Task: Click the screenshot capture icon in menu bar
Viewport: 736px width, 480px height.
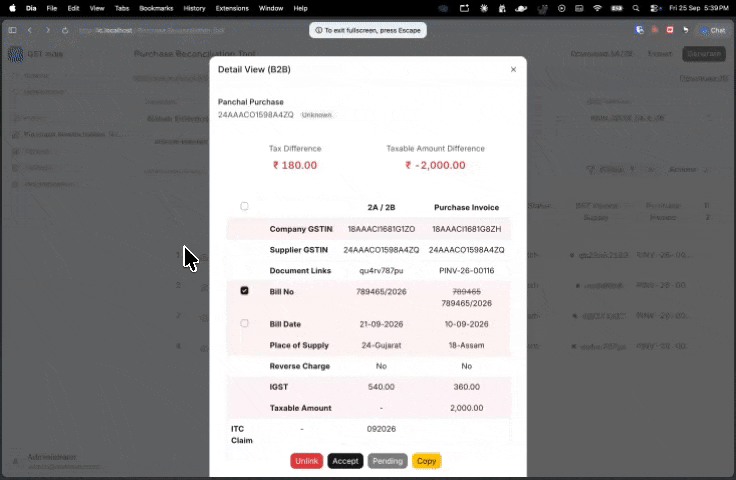Action: coord(464,8)
